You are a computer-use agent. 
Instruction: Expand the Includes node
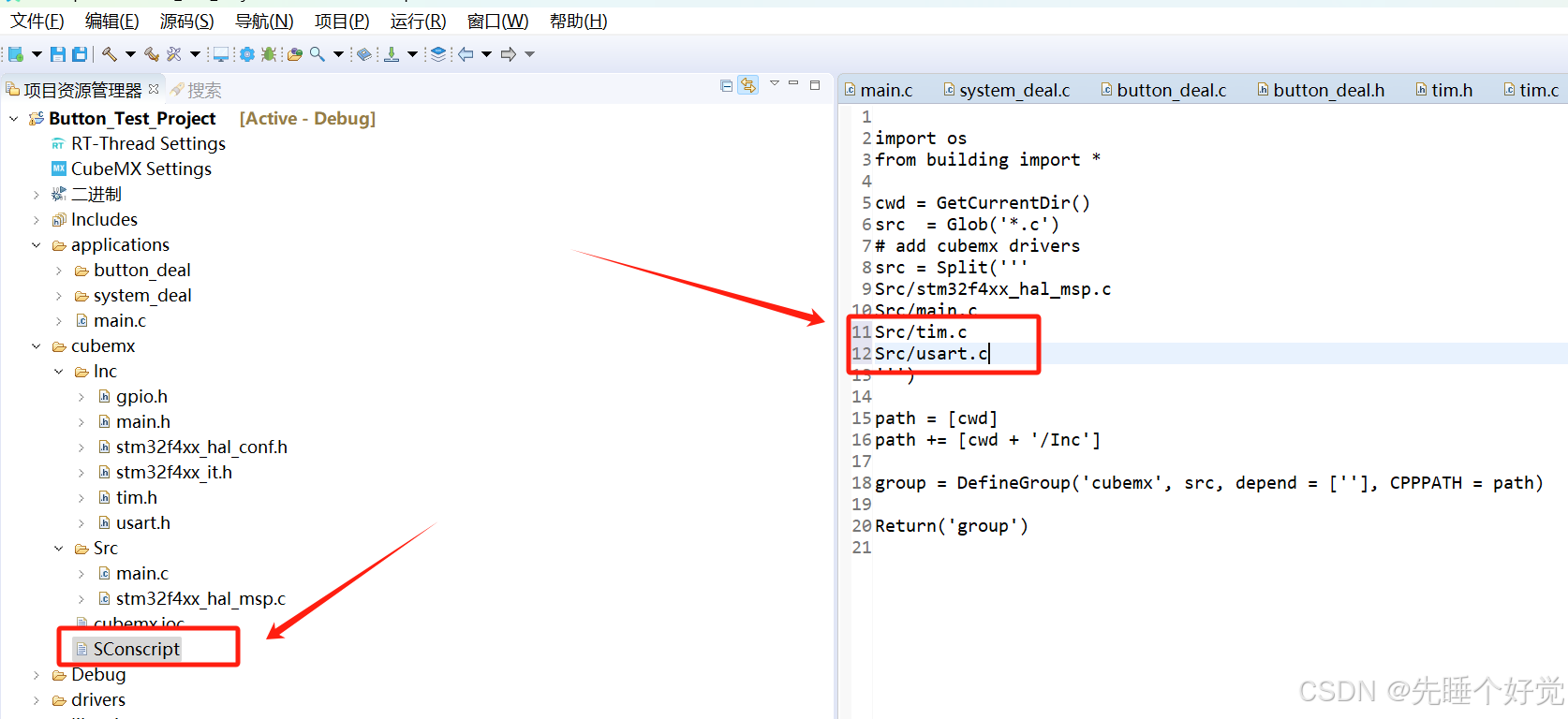(37, 220)
